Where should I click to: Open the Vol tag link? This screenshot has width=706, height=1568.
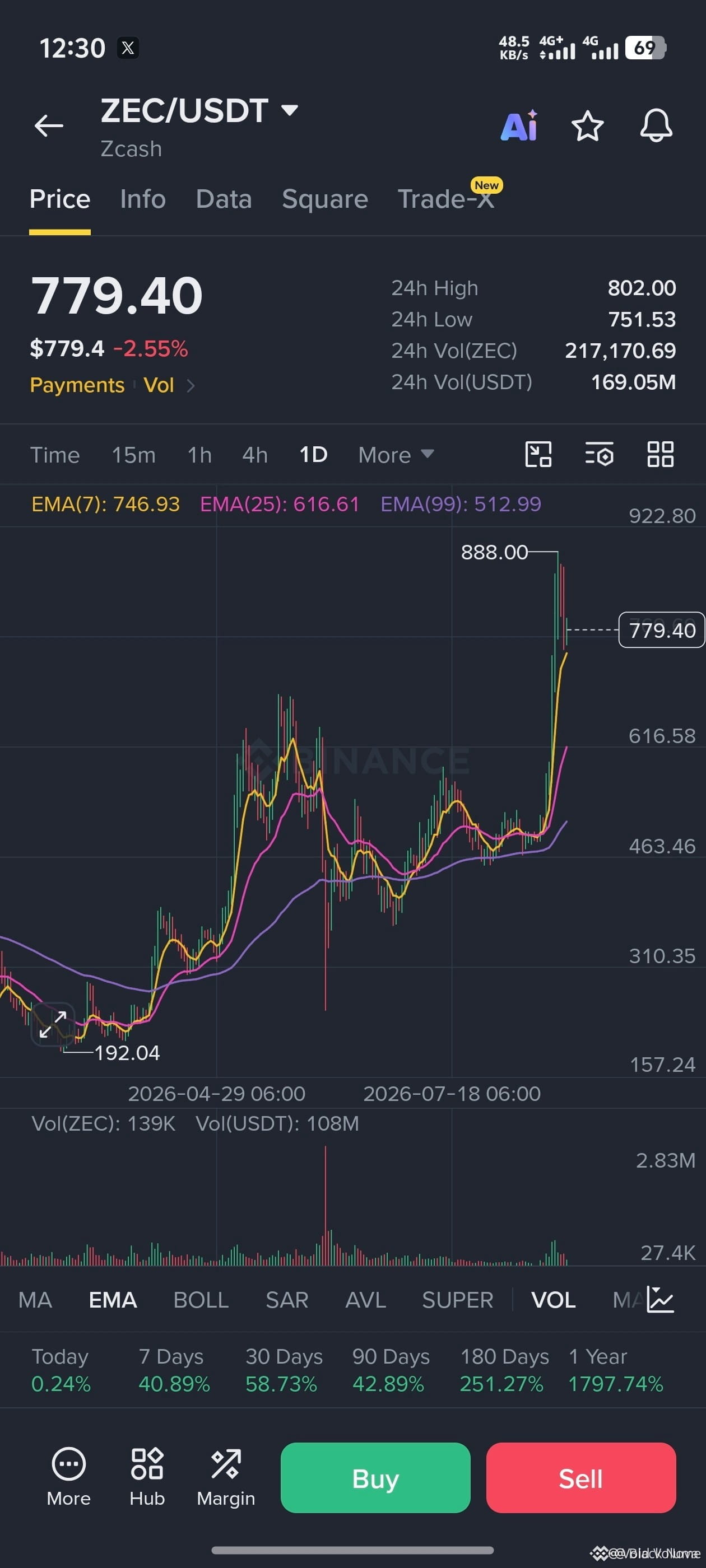(159, 385)
